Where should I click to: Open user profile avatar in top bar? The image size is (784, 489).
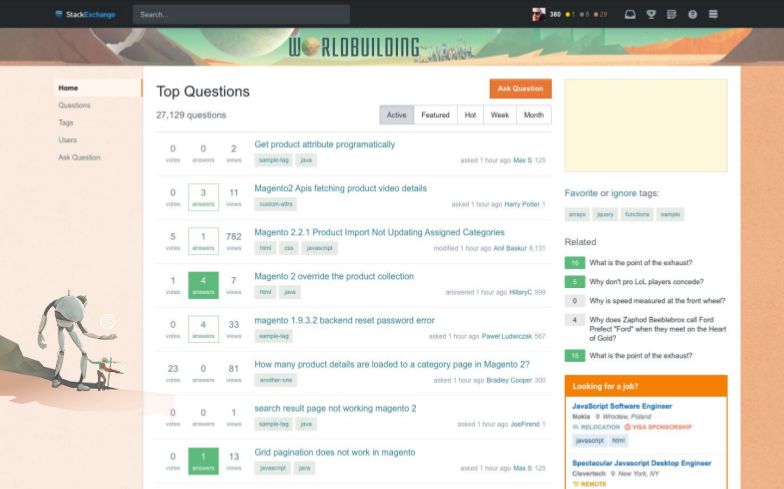[x=538, y=14]
